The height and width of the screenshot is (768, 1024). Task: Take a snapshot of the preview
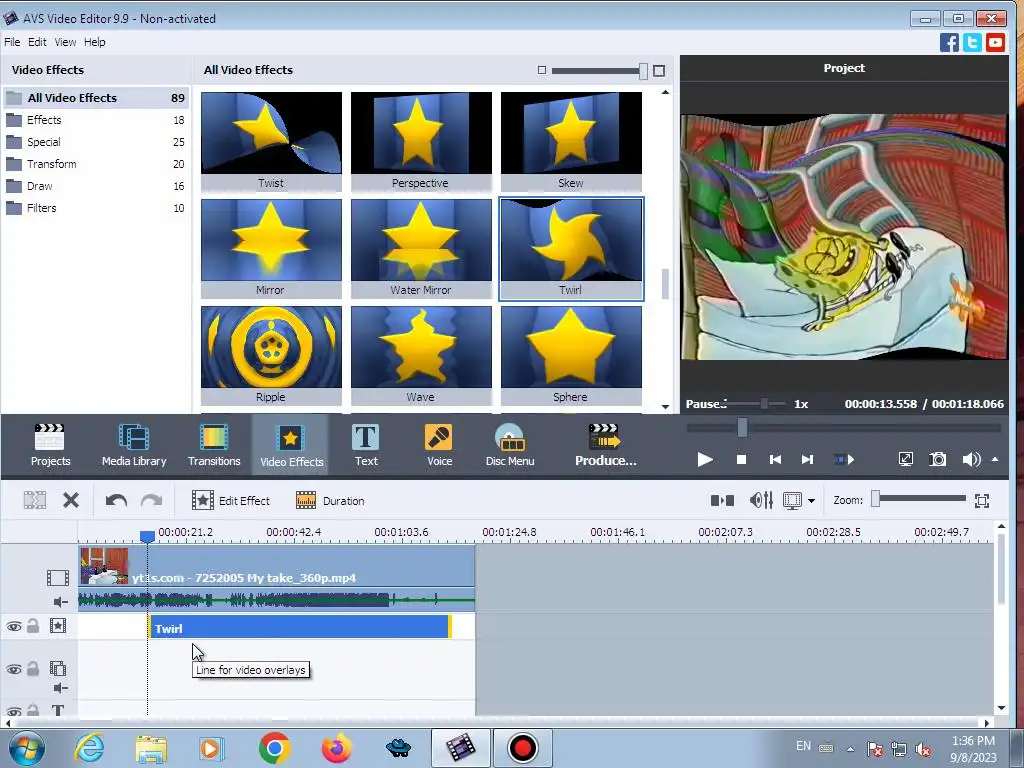(938, 460)
